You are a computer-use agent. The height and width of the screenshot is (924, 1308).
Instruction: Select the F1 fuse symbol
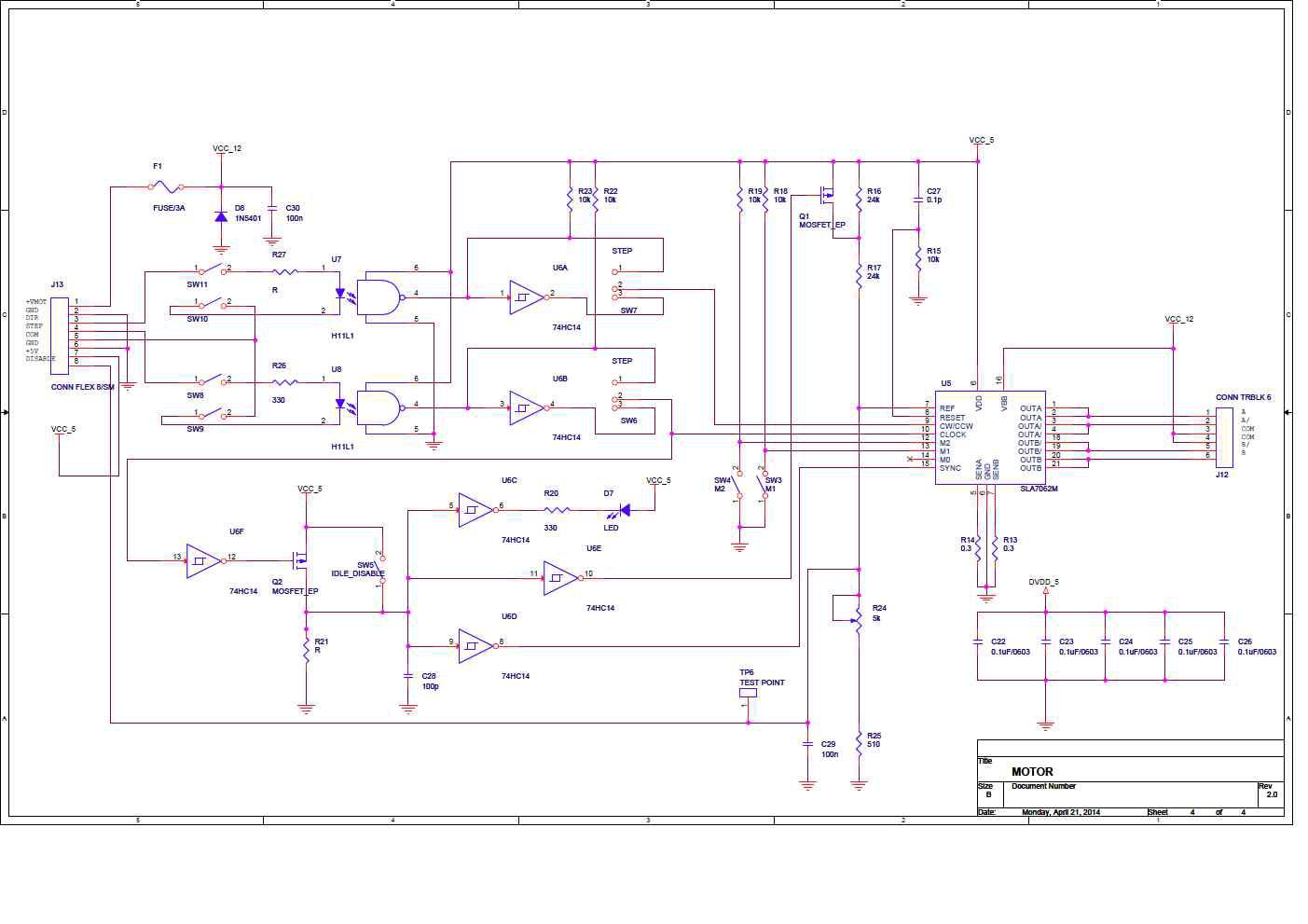167,187
